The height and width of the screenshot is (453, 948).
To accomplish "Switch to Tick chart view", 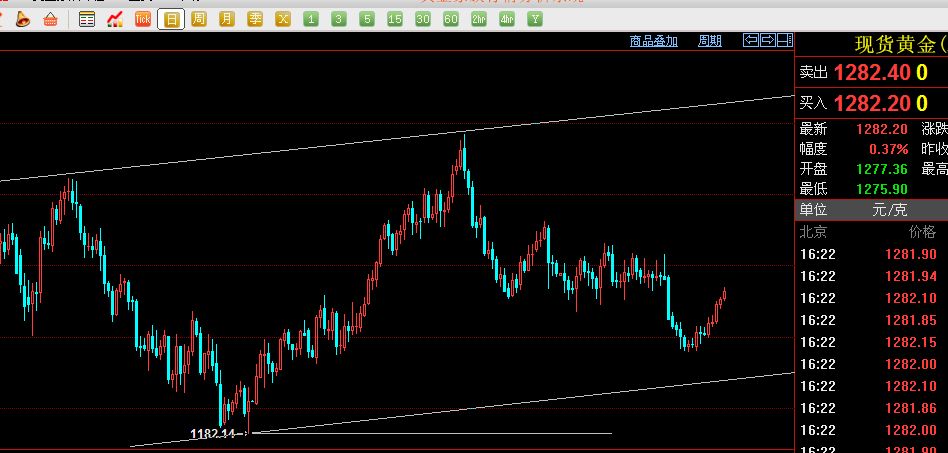I will click(x=143, y=19).
